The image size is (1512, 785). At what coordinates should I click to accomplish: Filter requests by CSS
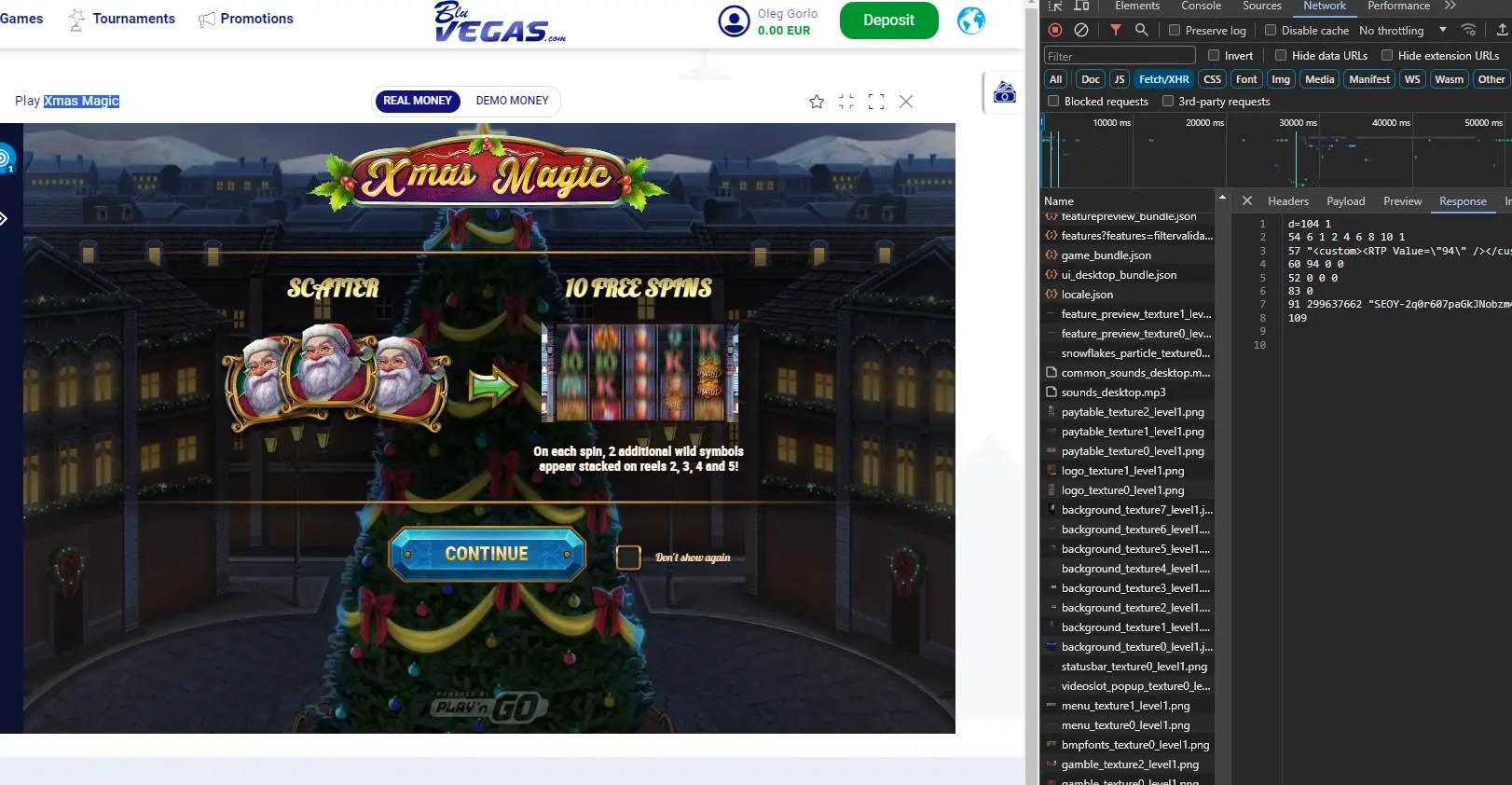click(x=1212, y=79)
